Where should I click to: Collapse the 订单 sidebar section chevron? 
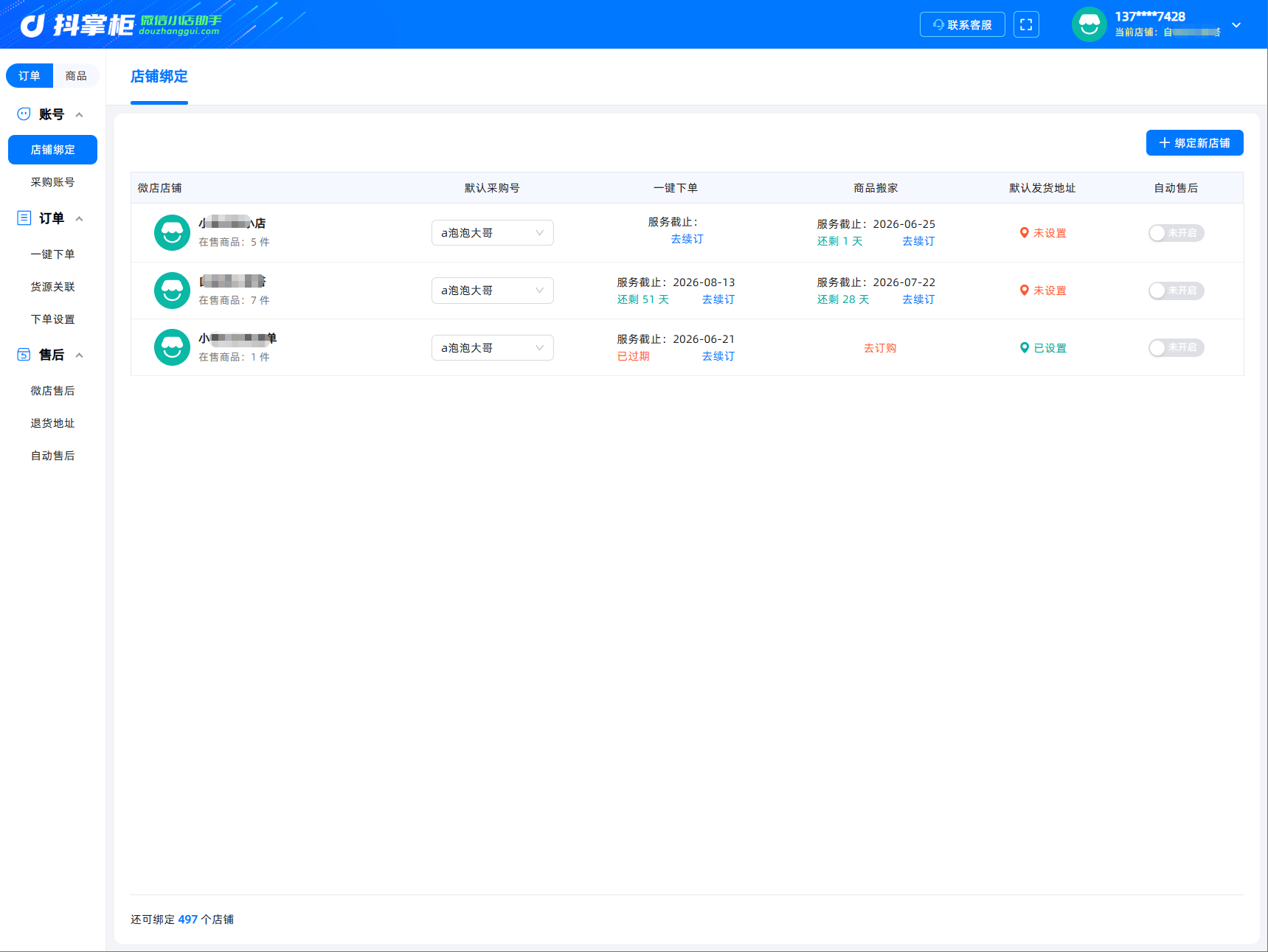[x=79, y=218]
